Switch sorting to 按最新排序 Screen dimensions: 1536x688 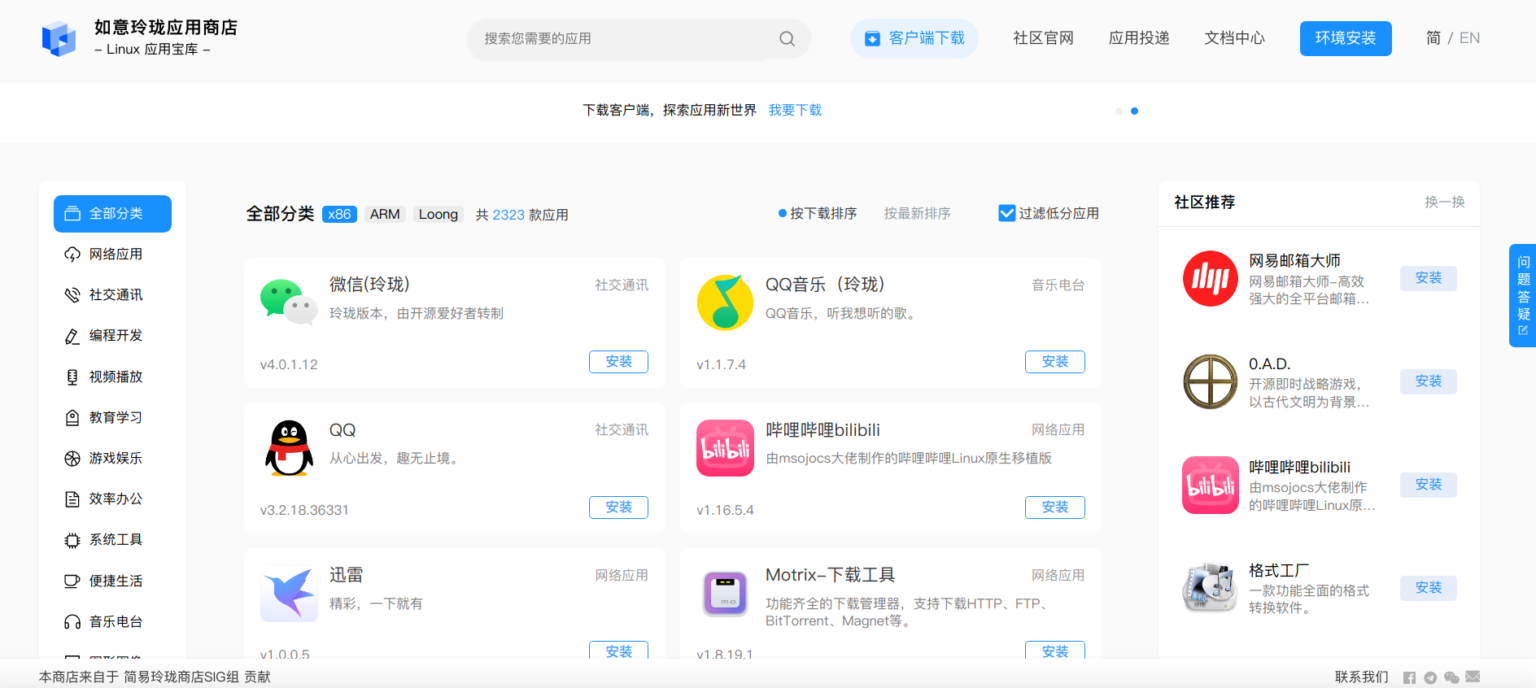coord(917,212)
